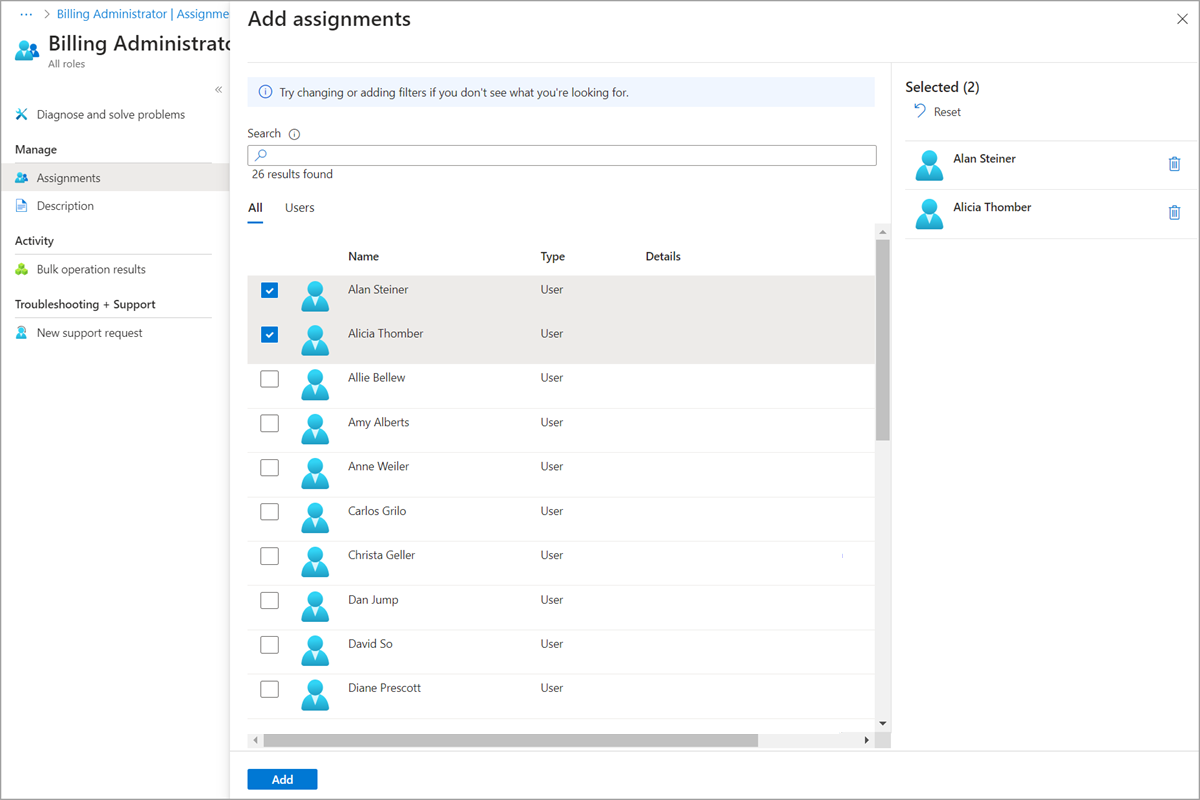Delete Alan Steiner from selected list

(x=1174, y=164)
